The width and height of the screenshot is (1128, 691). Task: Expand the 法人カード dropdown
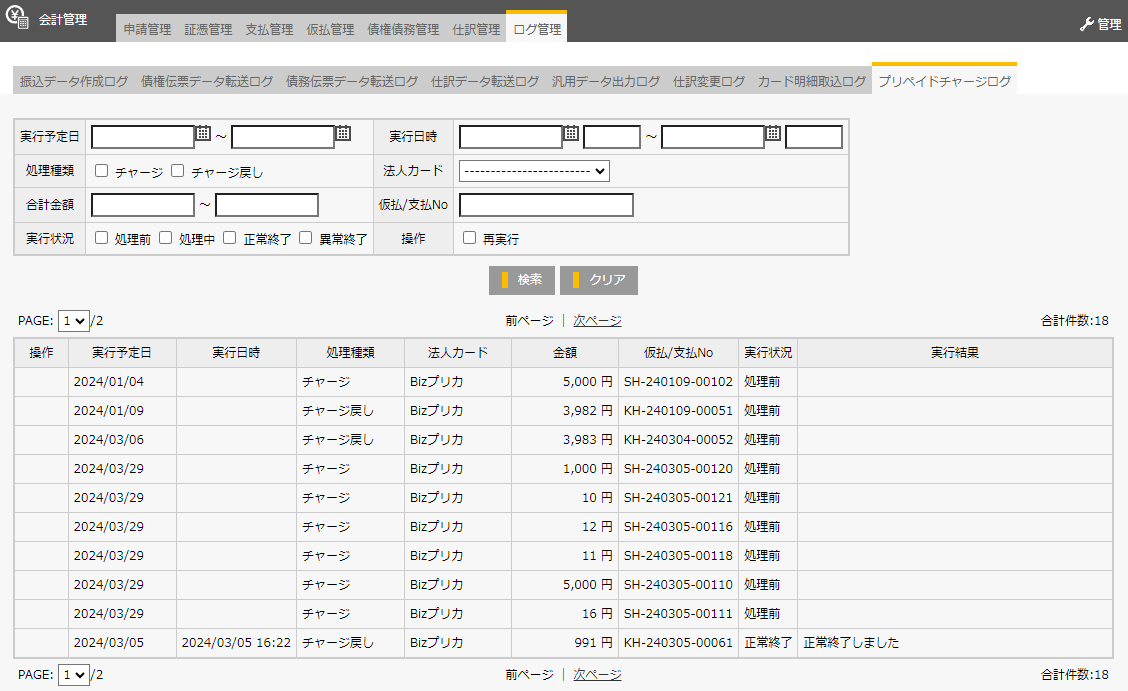(535, 171)
